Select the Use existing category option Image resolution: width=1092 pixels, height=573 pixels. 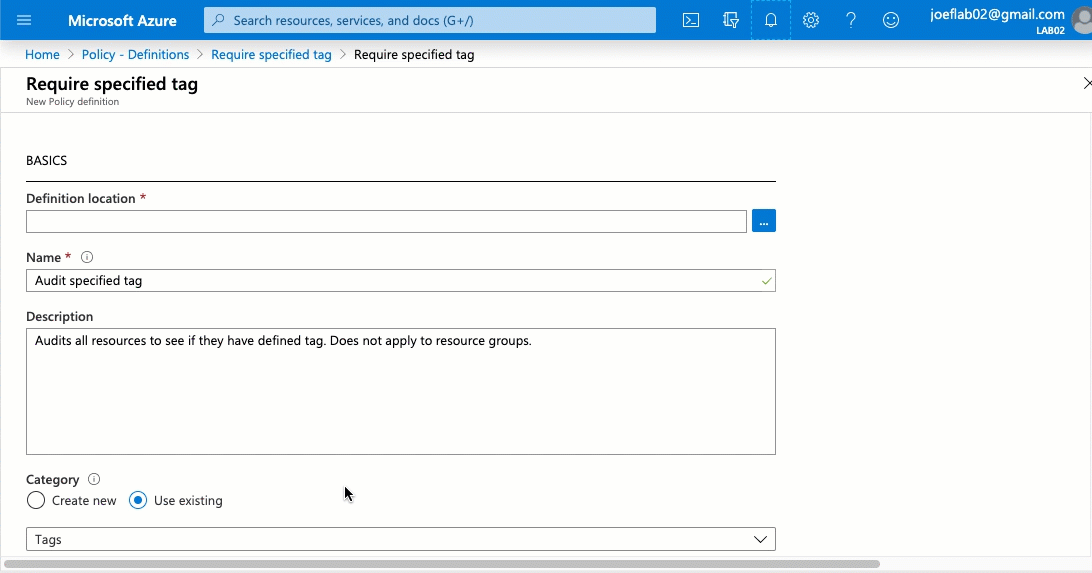[138, 500]
